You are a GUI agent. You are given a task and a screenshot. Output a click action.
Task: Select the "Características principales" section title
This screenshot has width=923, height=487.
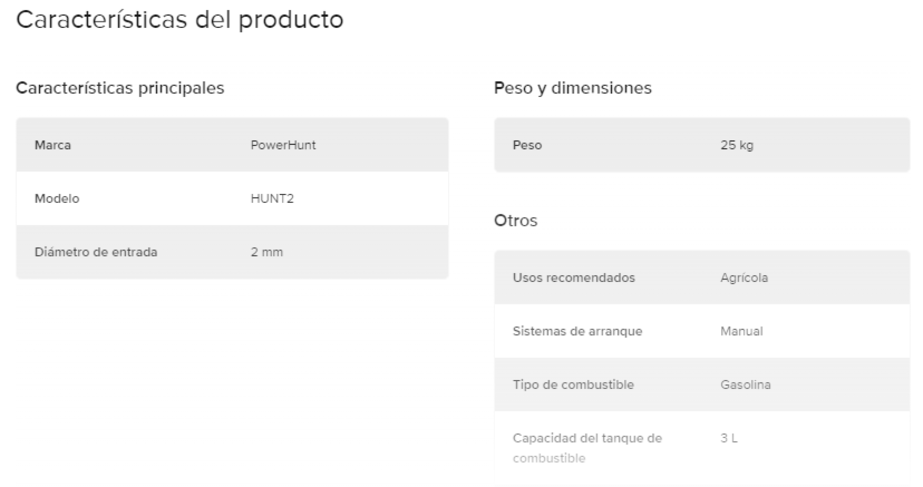click(121, 88)
